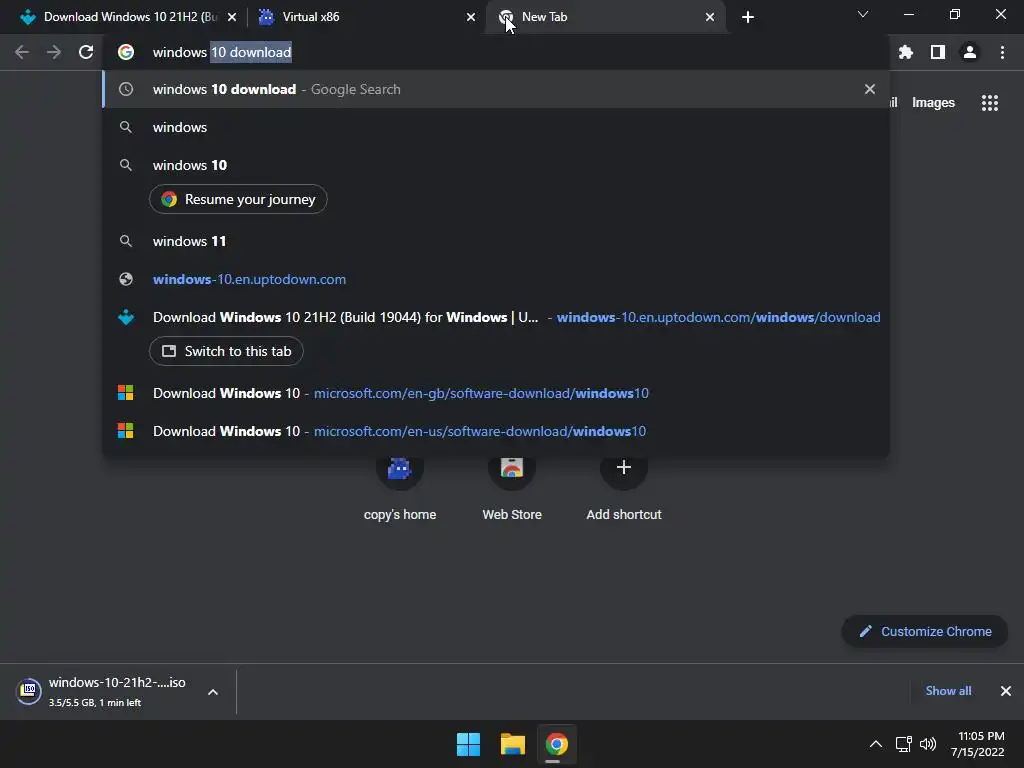Open the microsoft.com en-gb Download Windows 10 suggestion
The image size is (1024, 768).
coord(496,393)
